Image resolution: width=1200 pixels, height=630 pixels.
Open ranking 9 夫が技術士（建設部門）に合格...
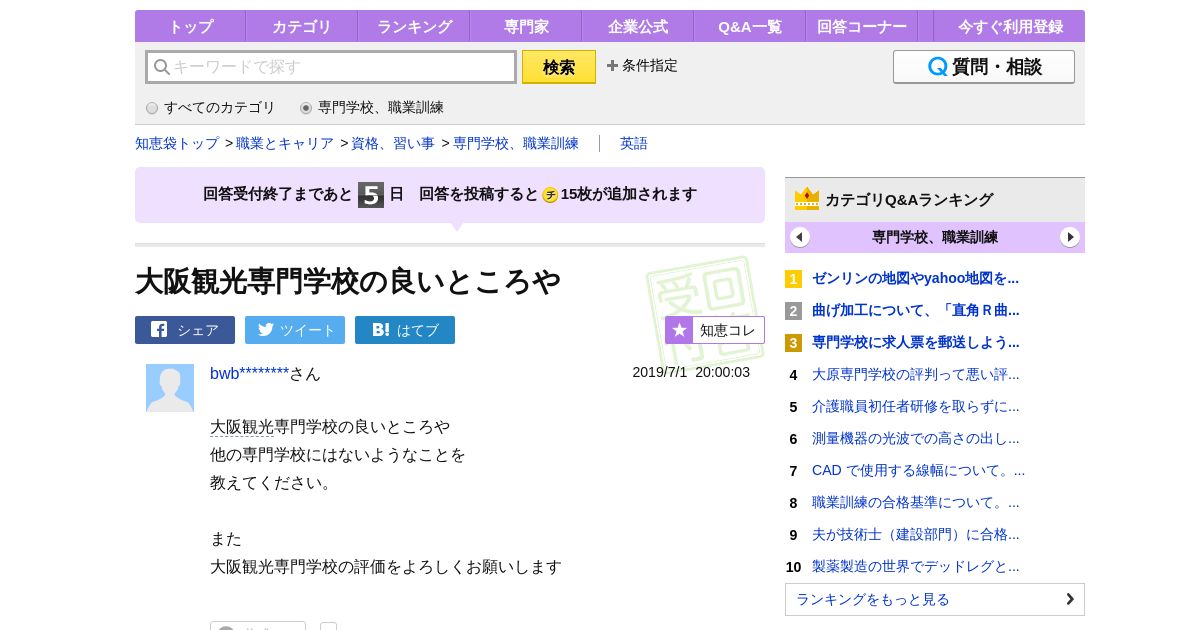[x=915, y=534]
